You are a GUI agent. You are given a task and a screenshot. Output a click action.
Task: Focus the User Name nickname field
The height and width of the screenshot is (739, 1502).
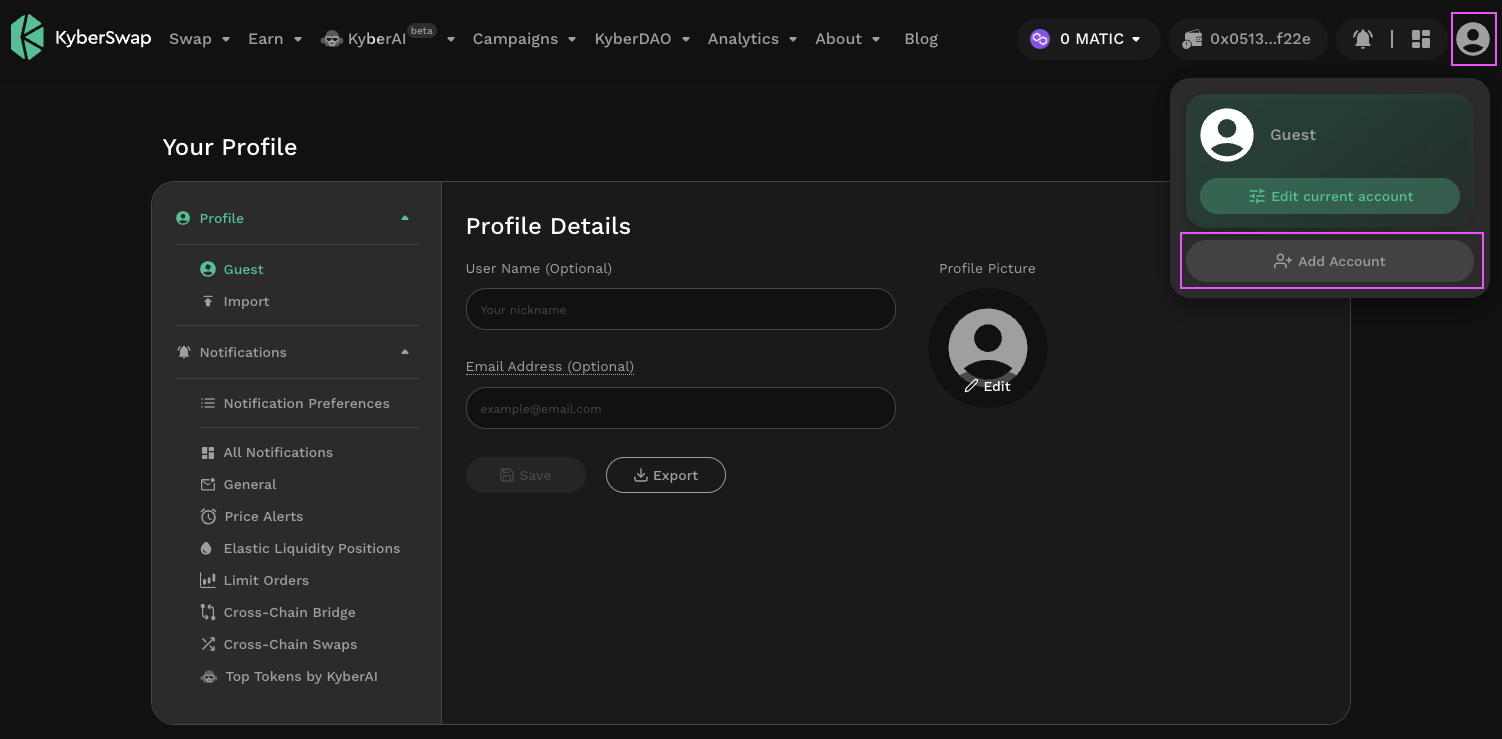pyautogui.click(x=680, y=309)
